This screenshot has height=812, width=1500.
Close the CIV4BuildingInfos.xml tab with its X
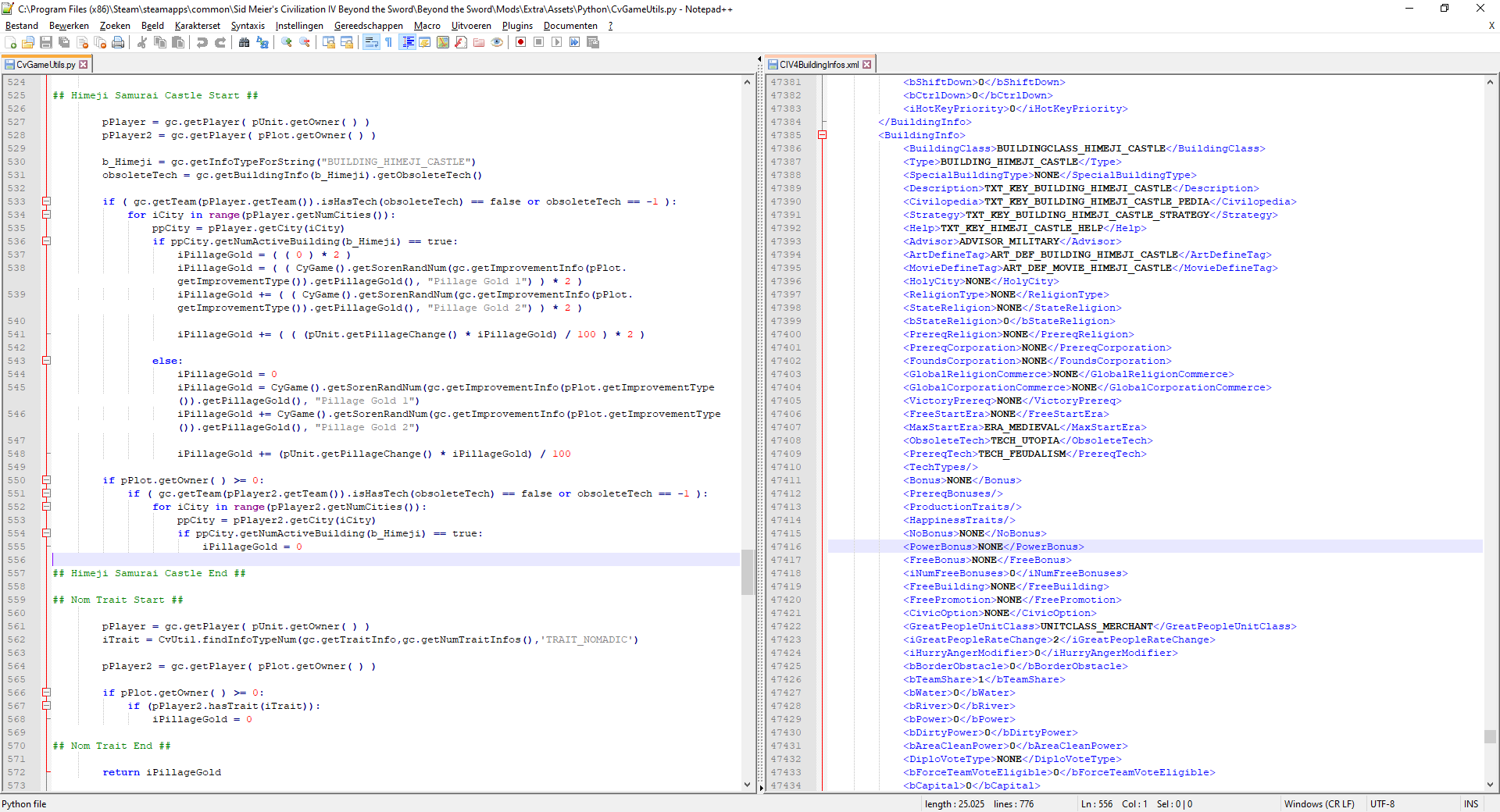click(866, 65)
